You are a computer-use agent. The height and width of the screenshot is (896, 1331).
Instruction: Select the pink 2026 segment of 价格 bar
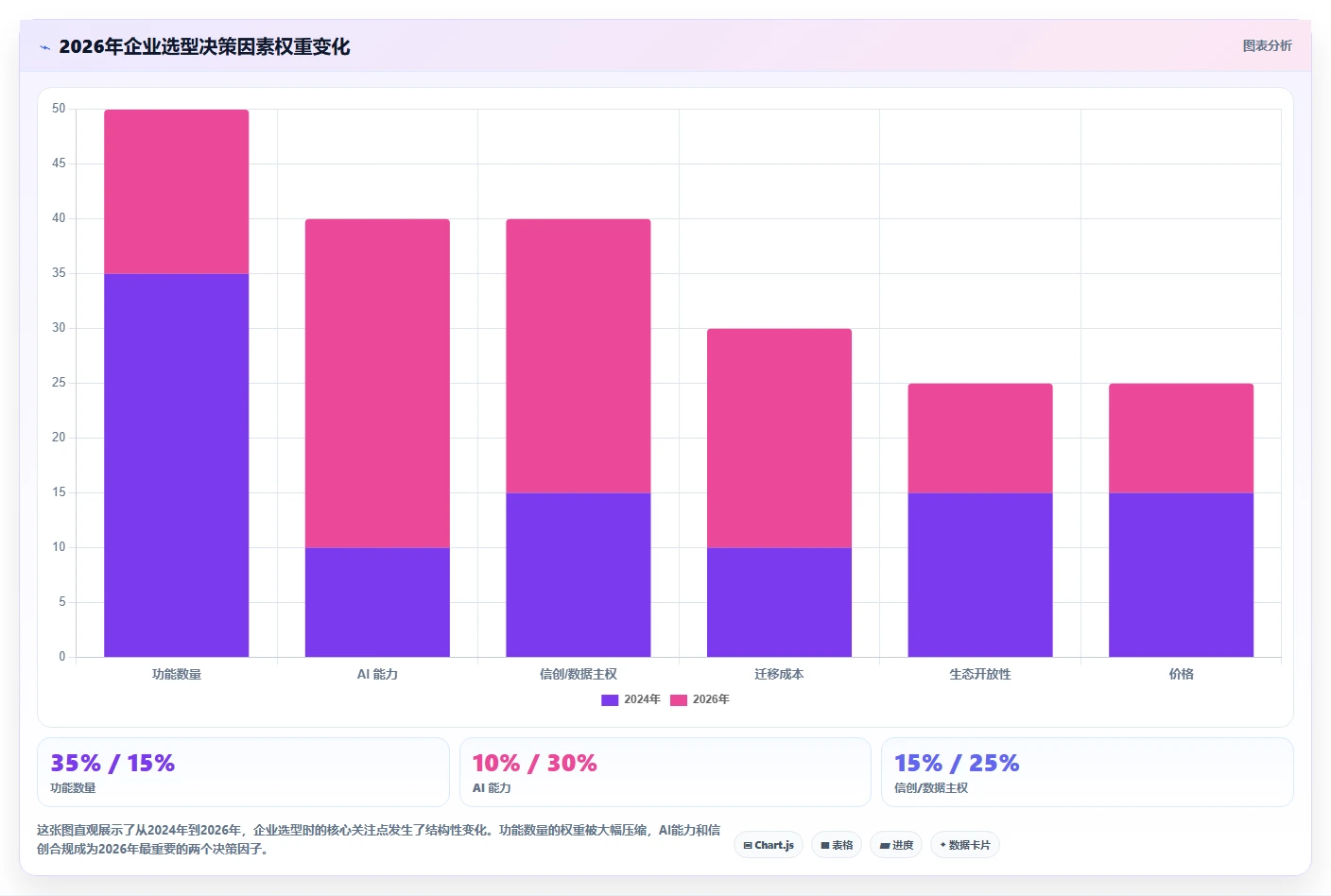pos(1181,438)
